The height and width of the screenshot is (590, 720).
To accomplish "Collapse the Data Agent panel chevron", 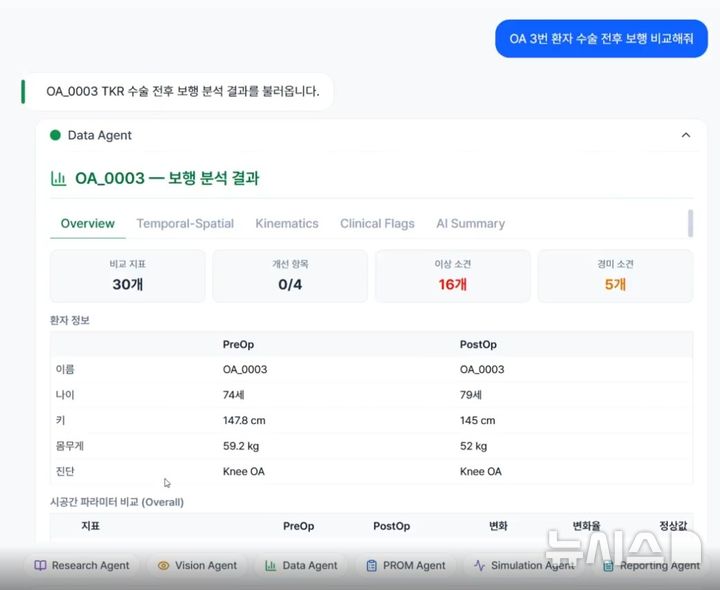I will (686, 135).
